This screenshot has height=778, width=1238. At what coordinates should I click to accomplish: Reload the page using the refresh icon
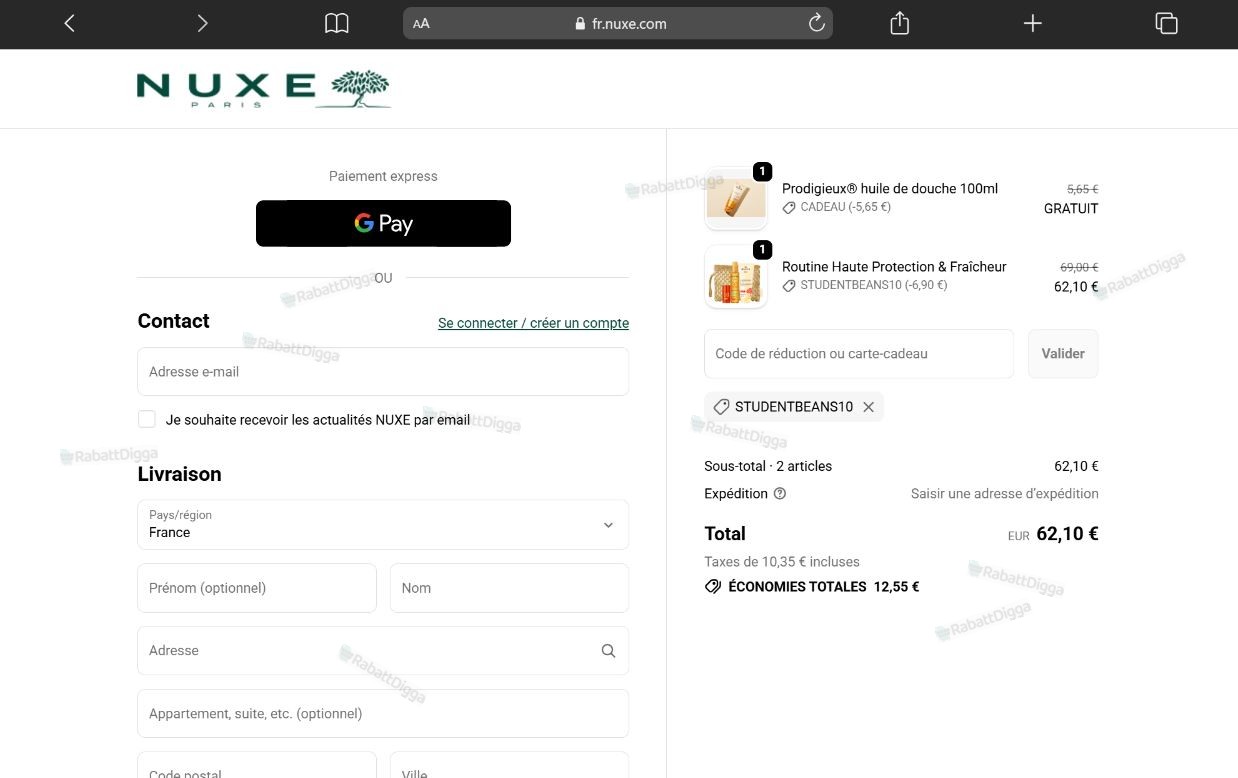(x=816, y=23)
